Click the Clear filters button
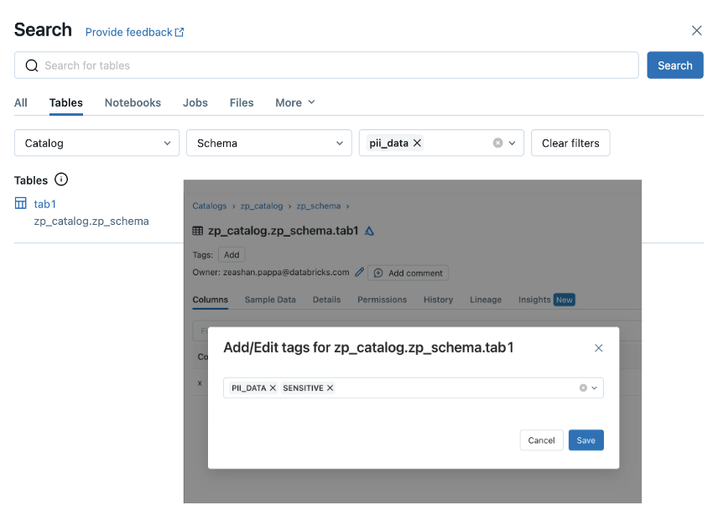The image size is (718, 511). [570, 143]
